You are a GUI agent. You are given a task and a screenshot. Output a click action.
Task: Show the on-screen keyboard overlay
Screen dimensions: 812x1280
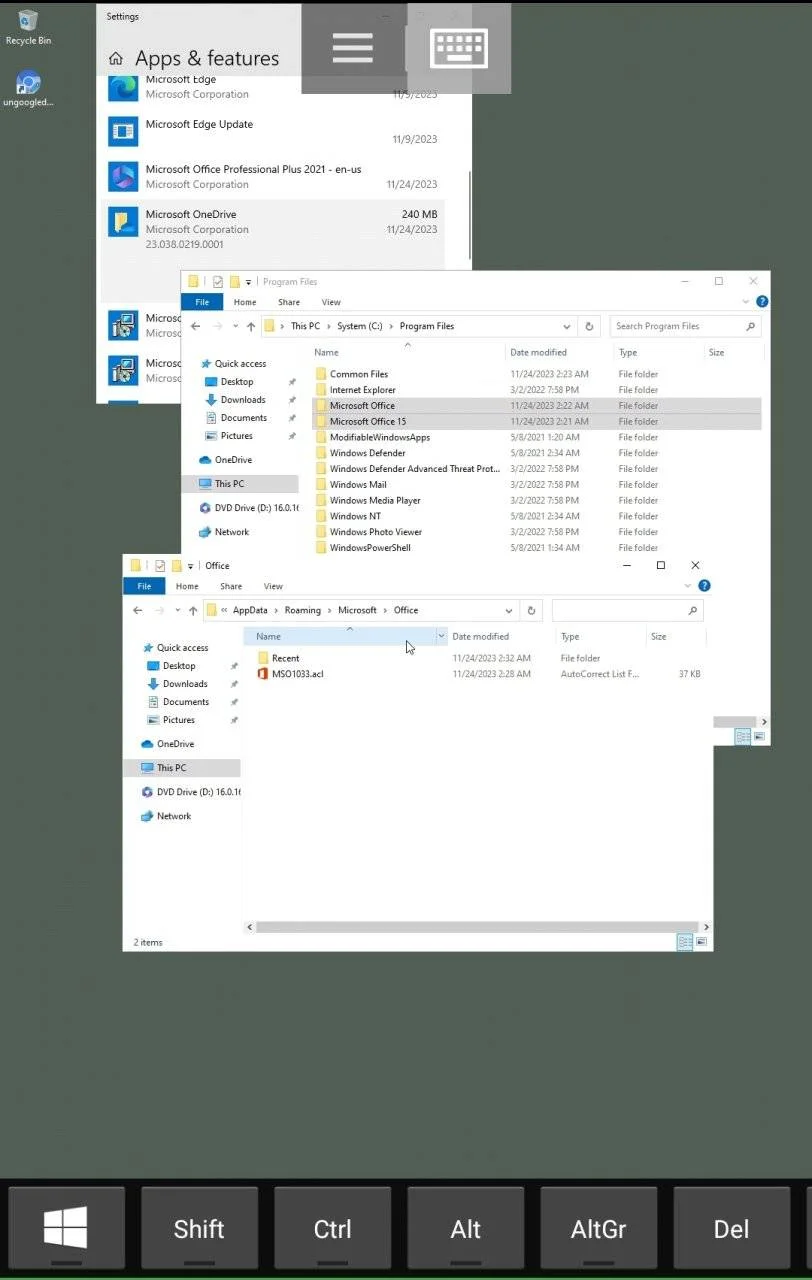[x=459, y=48]
